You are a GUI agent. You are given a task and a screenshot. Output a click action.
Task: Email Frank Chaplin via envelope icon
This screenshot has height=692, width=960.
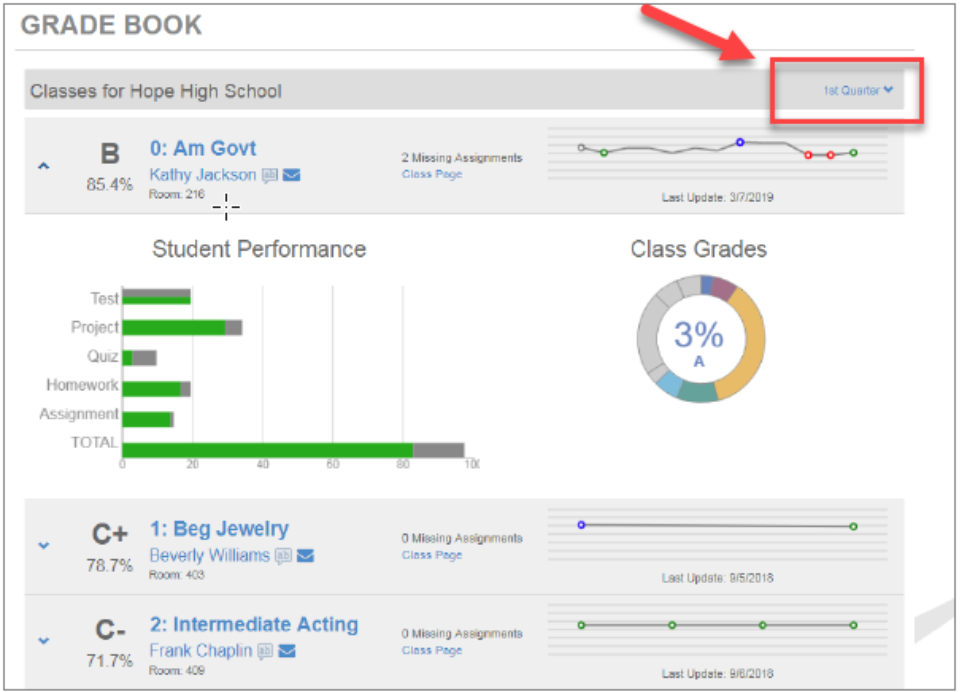point(287,651)
